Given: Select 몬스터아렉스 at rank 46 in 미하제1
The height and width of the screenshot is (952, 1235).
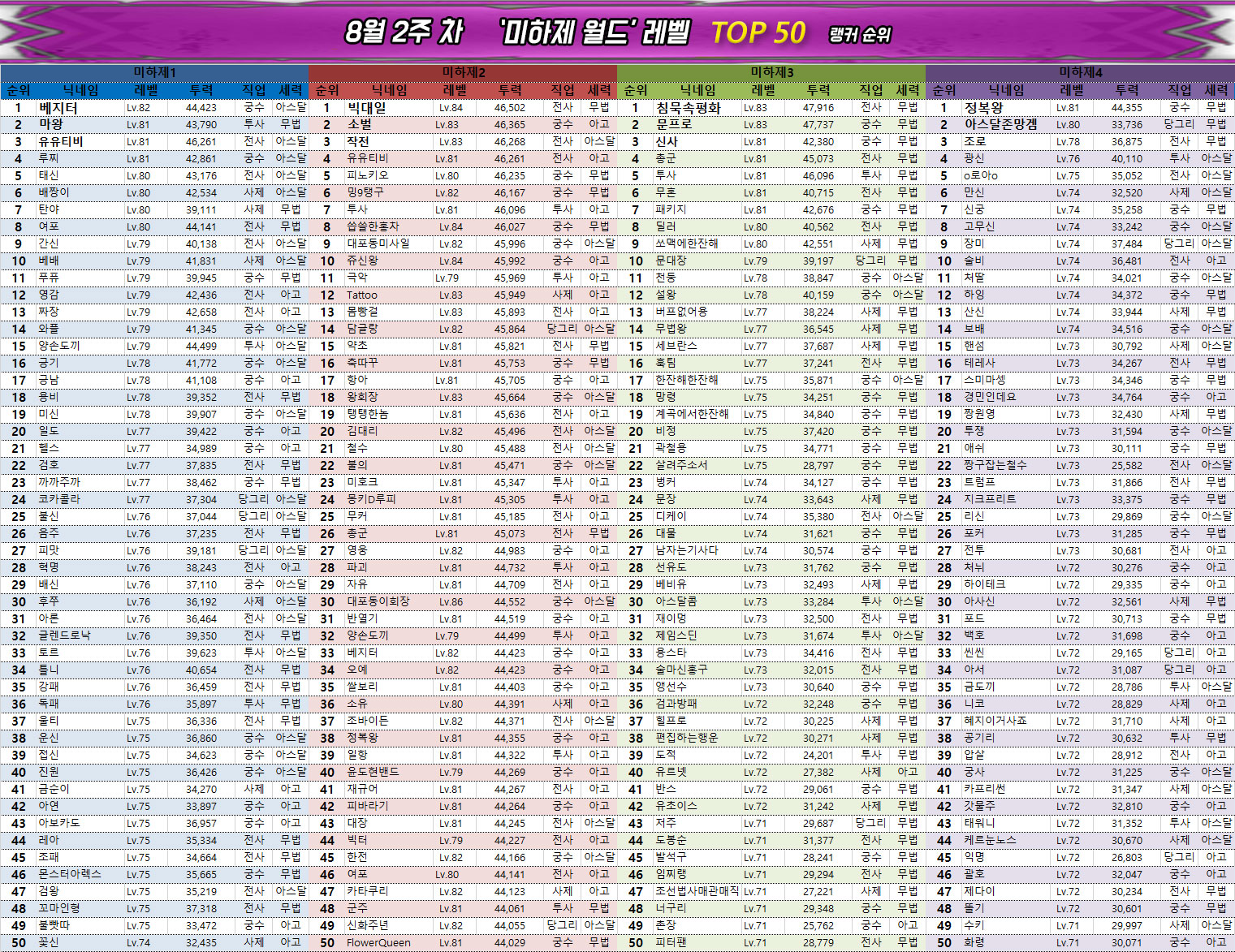Looking at the screenshot, I should point(70,874).
